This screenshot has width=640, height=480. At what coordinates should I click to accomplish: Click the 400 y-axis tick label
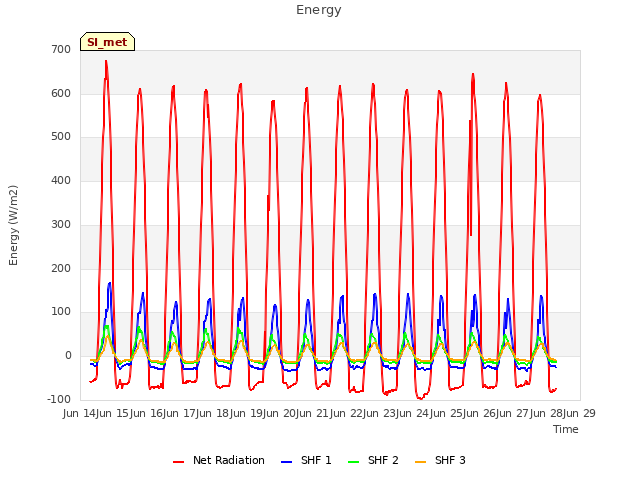click(61, 180)
